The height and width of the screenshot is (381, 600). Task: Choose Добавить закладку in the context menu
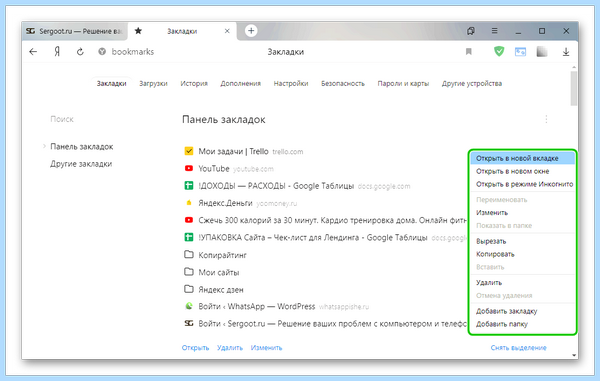tap(522, 311)
